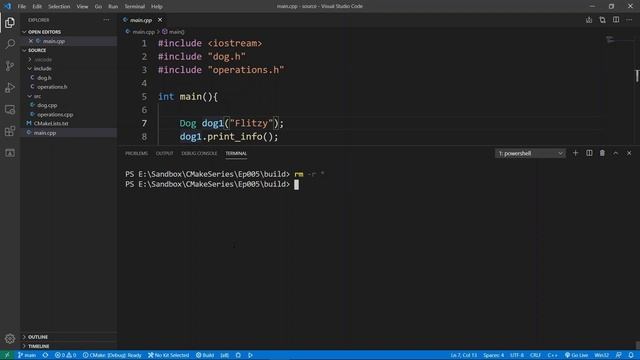Viewport: 640px width, 360px height.
Task: Click the CMake debug bug icon in status bar
Action: click(x=238, y=355)
